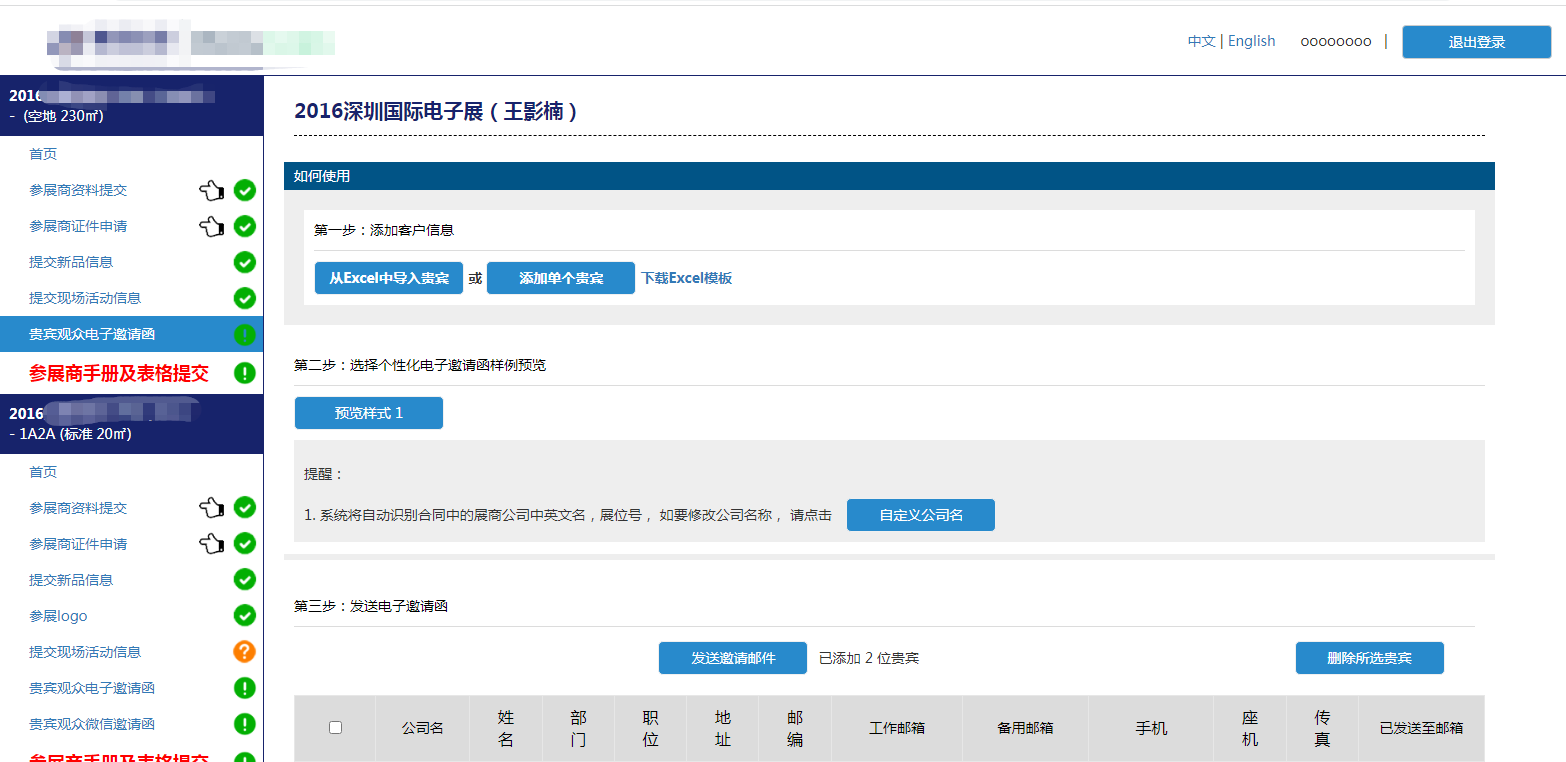Open 提交现场活动信息 under the 空地 230㎡ booth
Screen dimensions: 1566x762
click(85, 298)
